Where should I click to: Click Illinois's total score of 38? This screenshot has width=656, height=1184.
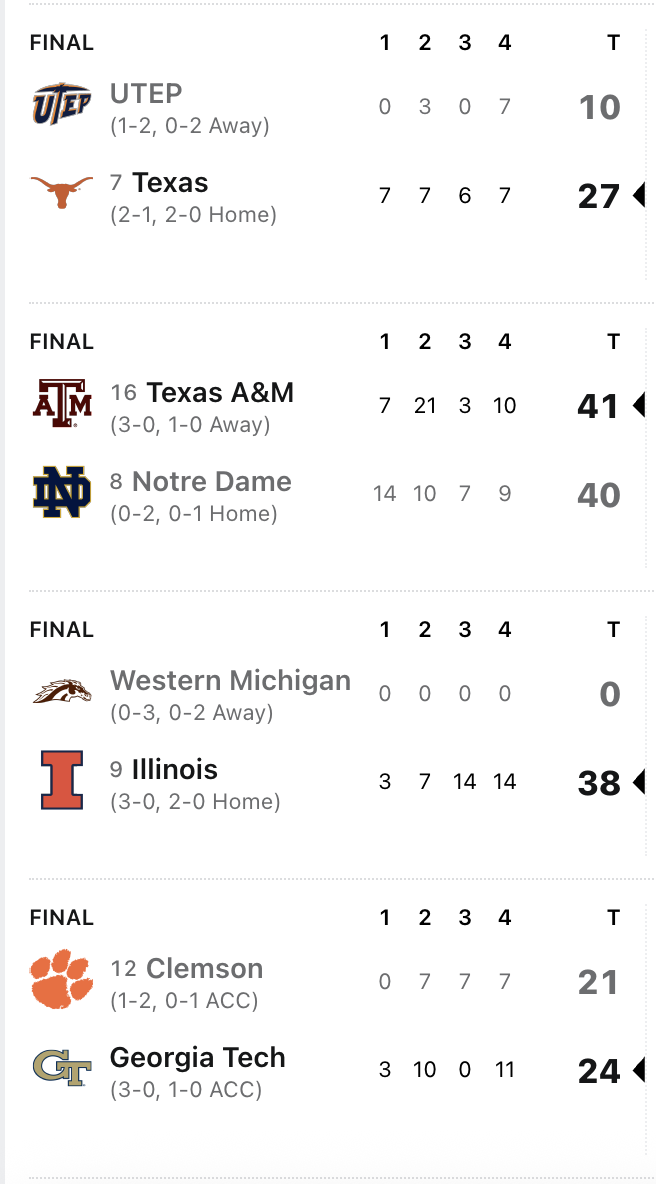pyautogui.click(x=599, y=783)
